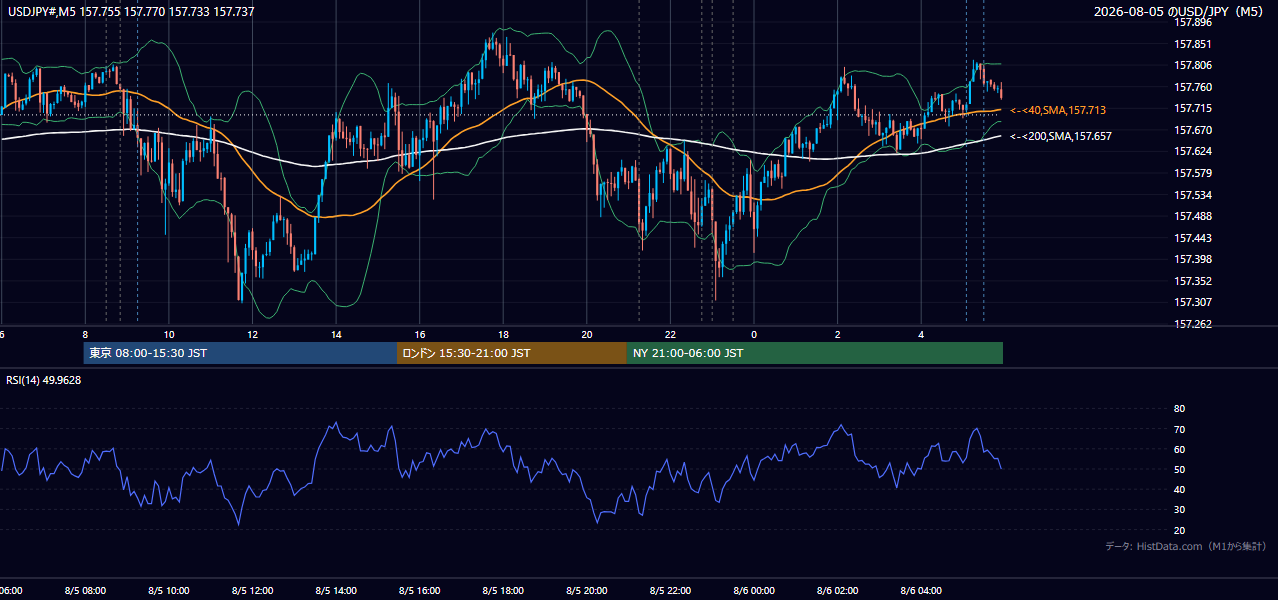Click the RSI scale value 20
This screenshot has width=1278, height=600.
click(x=1179, y=531)
